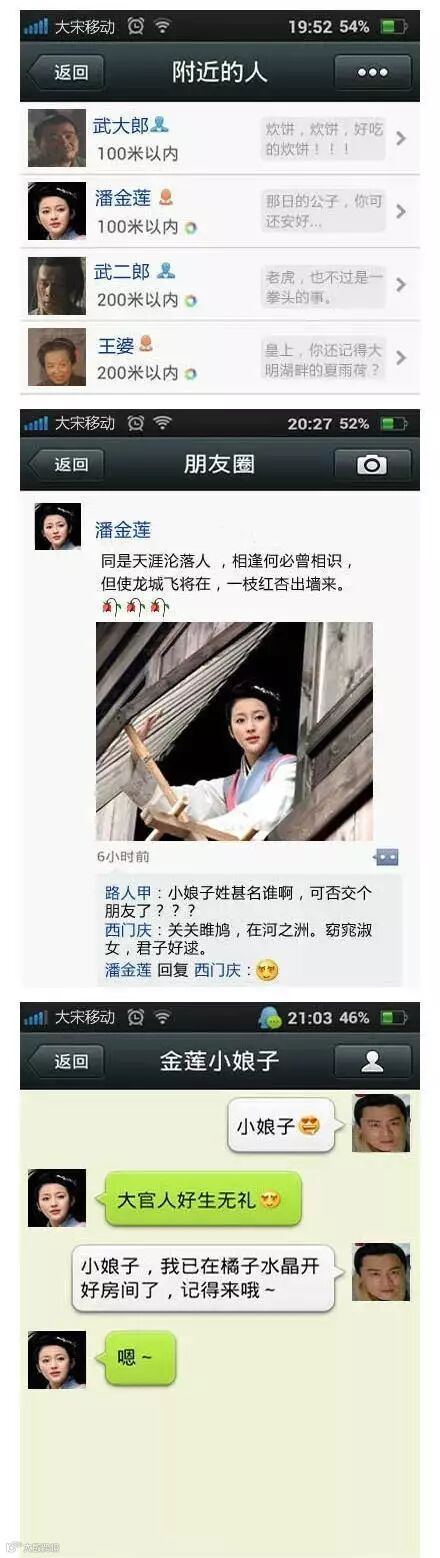Open 武大郎's avatar in nearby list
This screenshot has width=440, height=1558.
pos(56,138)
